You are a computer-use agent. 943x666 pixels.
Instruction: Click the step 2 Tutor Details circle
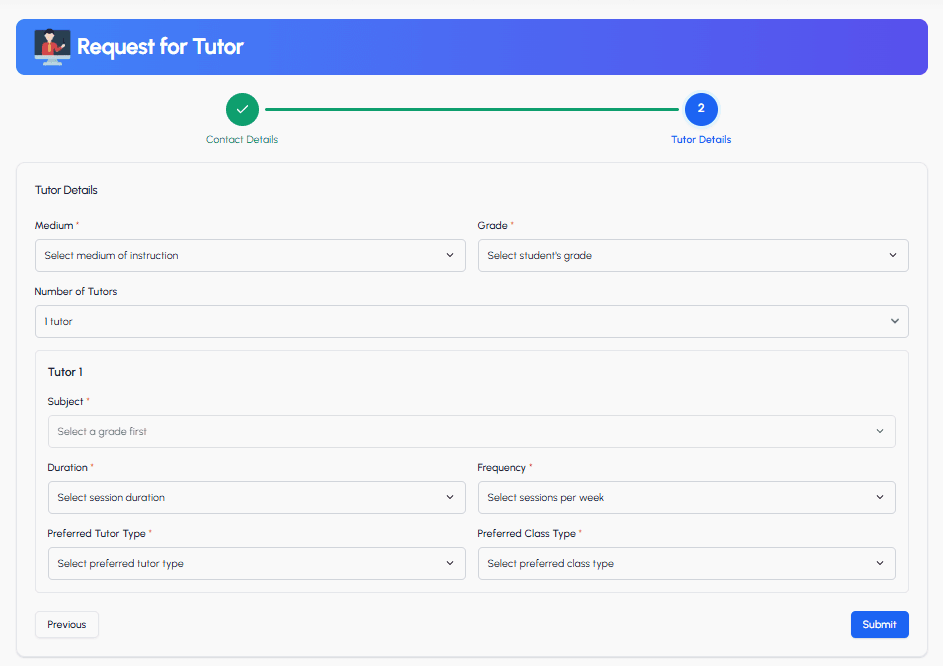tap(701, 109)
